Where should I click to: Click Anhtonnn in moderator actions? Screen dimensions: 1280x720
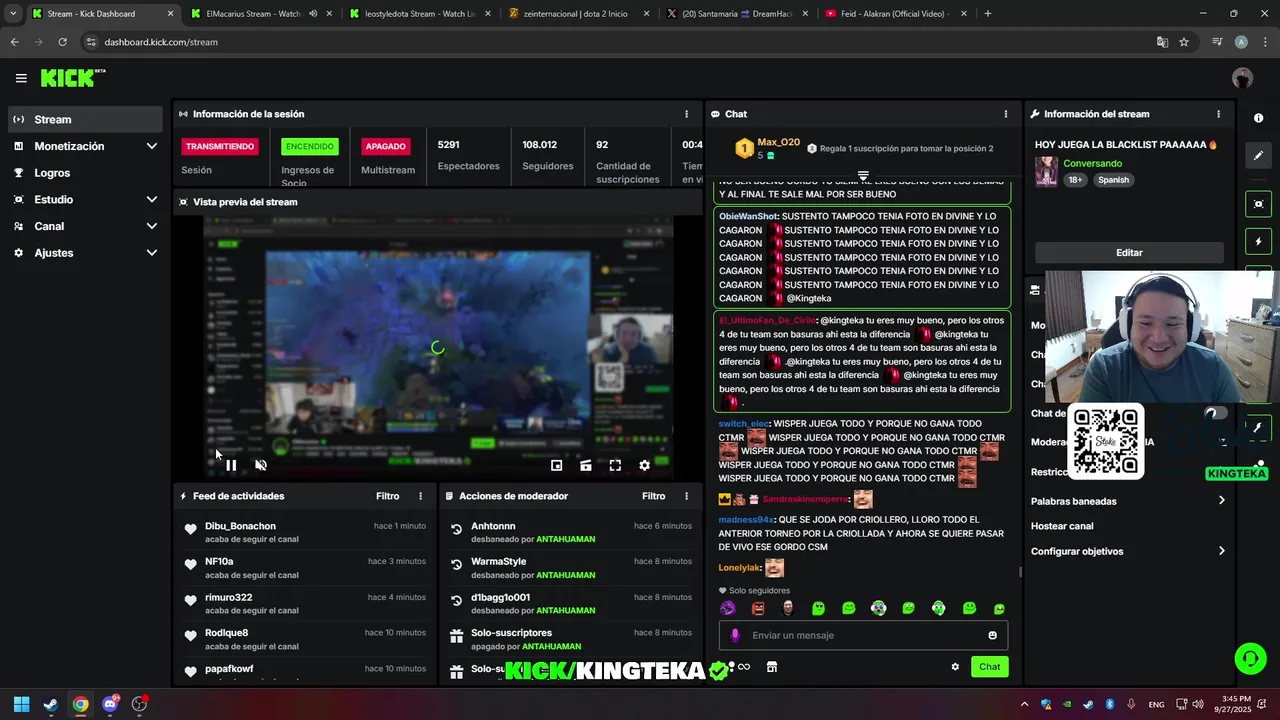tap(493, 526)
